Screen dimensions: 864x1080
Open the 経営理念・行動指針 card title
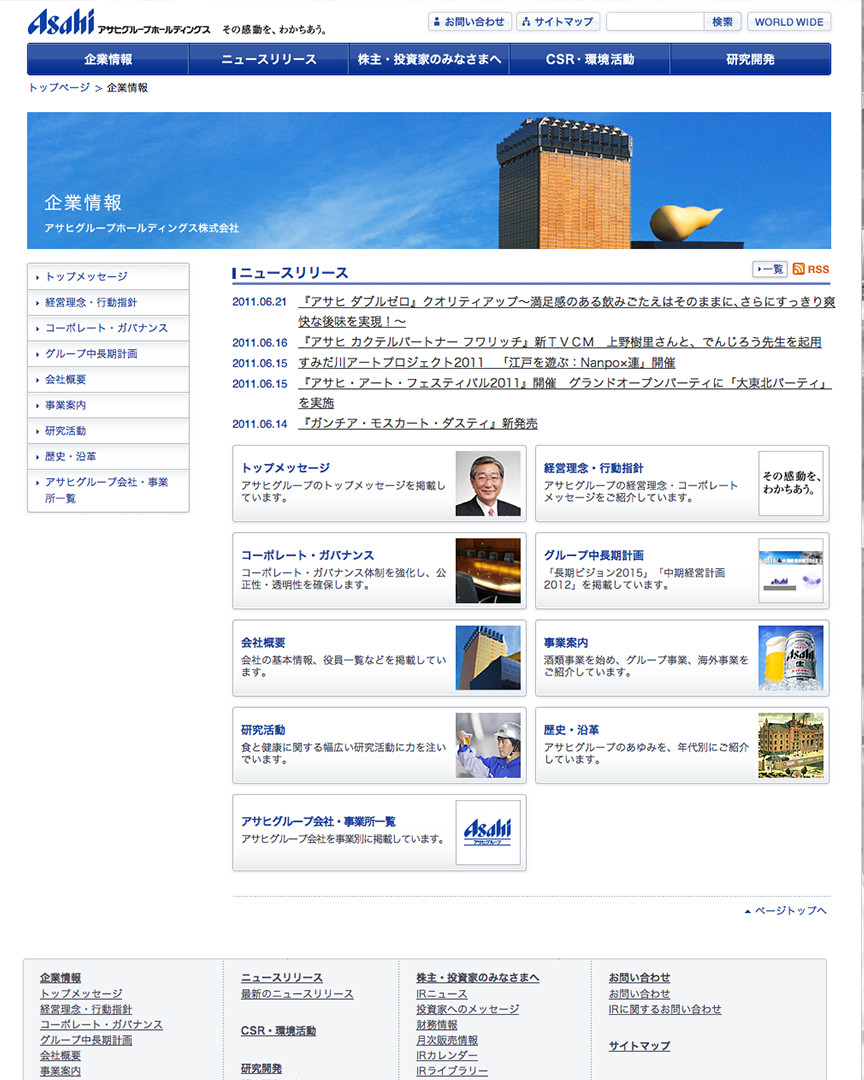point(593,468)
